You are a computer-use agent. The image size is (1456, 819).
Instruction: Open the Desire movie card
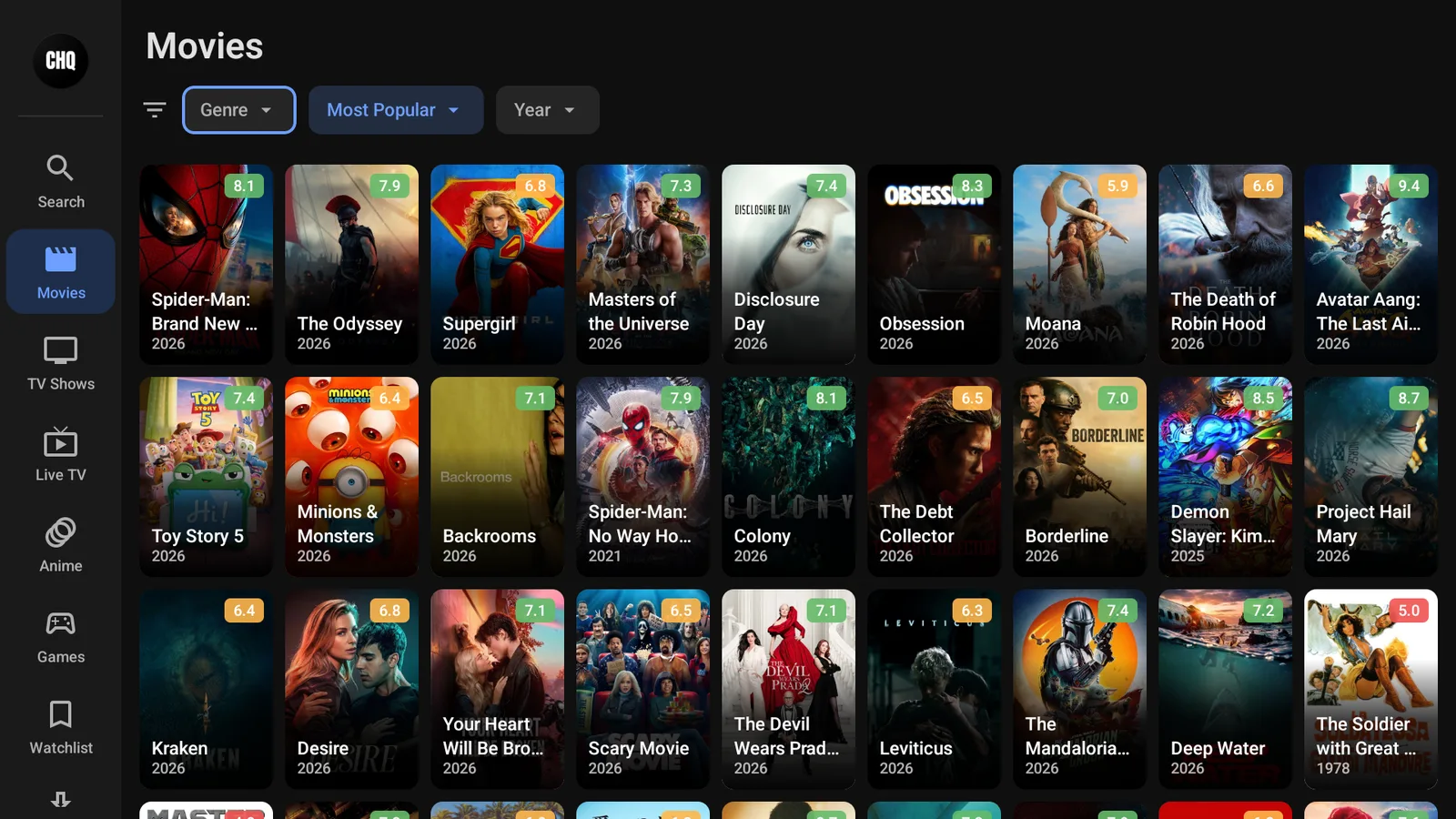(352, 689)
